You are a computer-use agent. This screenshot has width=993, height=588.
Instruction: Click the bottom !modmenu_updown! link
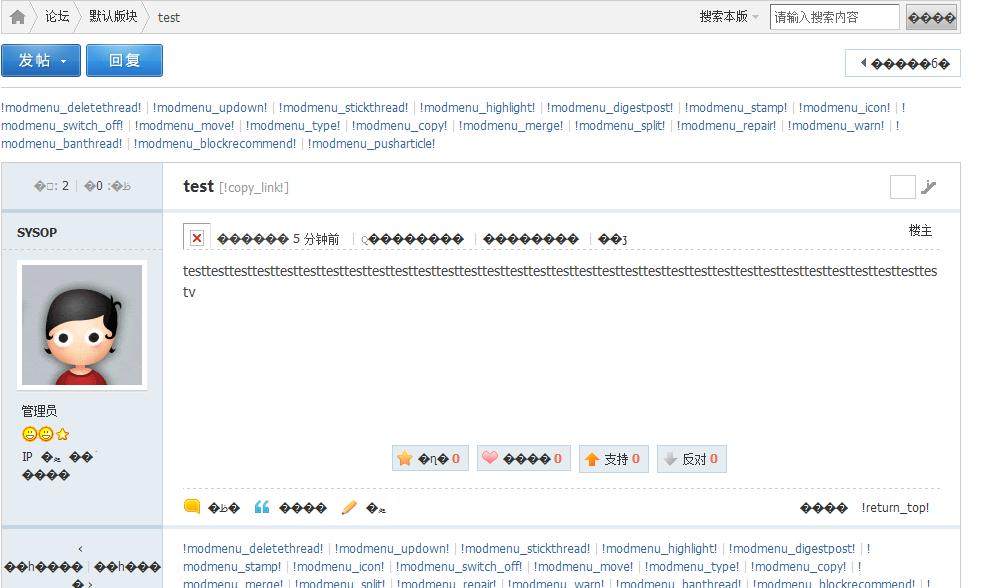pos(391,549)
